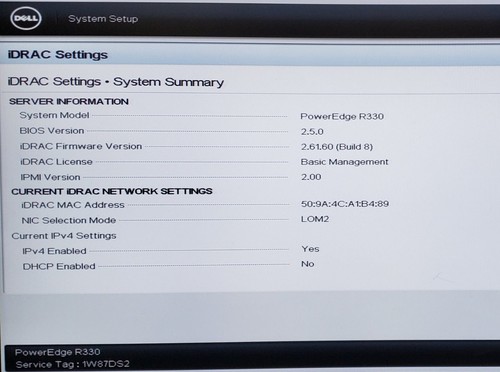
Task: Click the Dell logo icon
Action: [x=26, y=18]
